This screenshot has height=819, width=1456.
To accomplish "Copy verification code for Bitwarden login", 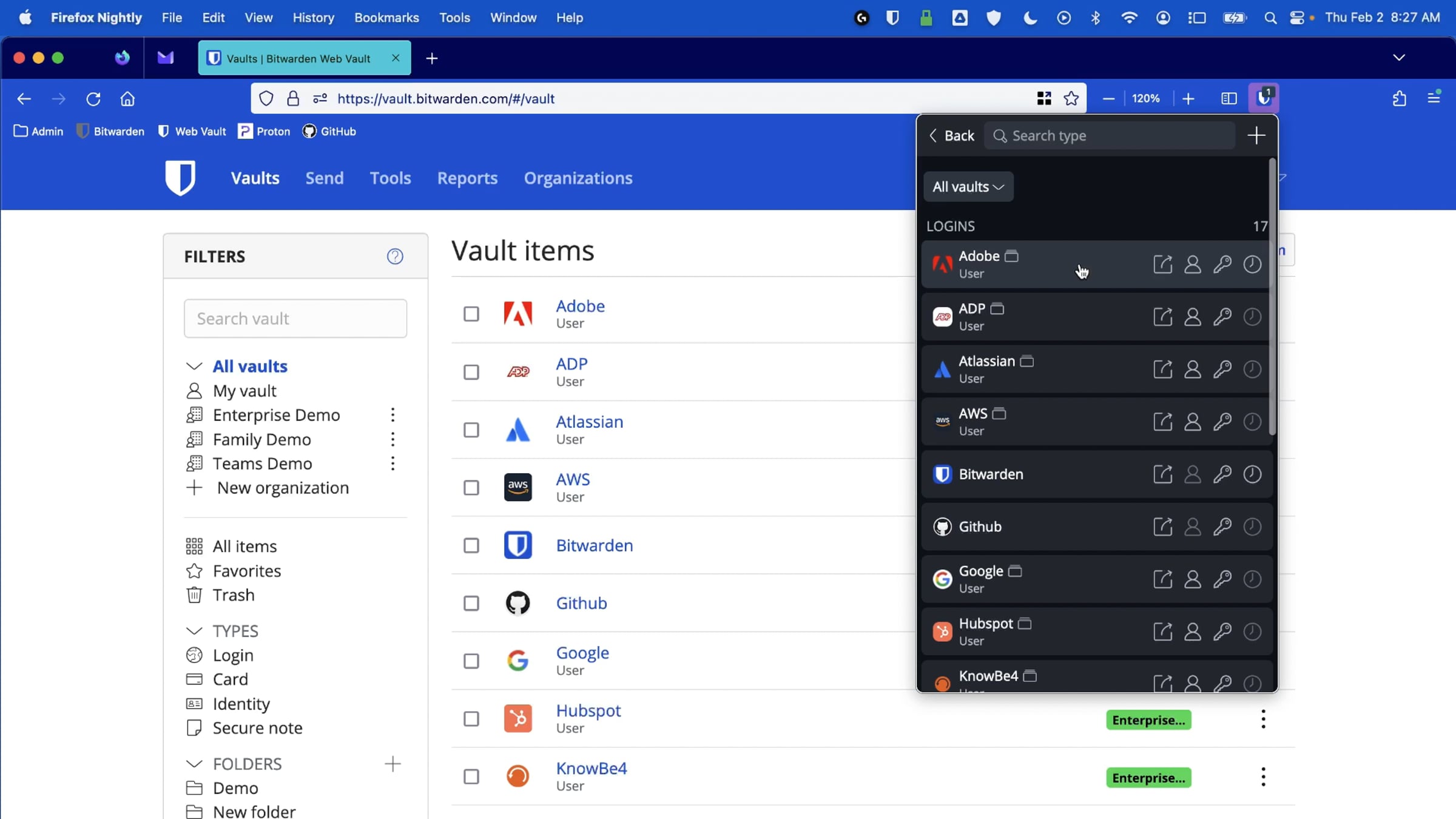I will [x=1252, y=474].
